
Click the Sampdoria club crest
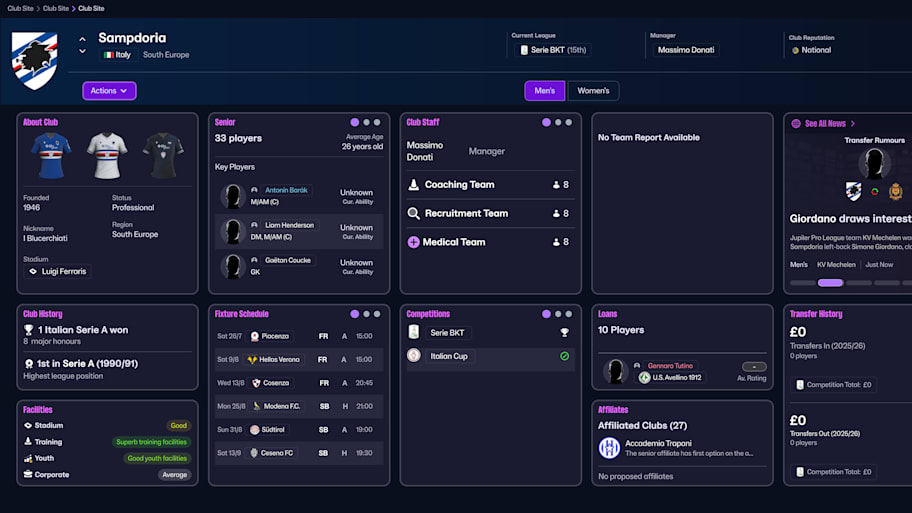pyautogui.click(x=34, y=60)
